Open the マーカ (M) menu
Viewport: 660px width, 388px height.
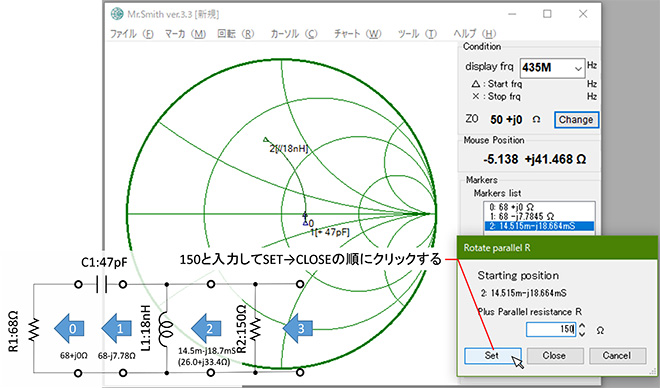point(185,34)
